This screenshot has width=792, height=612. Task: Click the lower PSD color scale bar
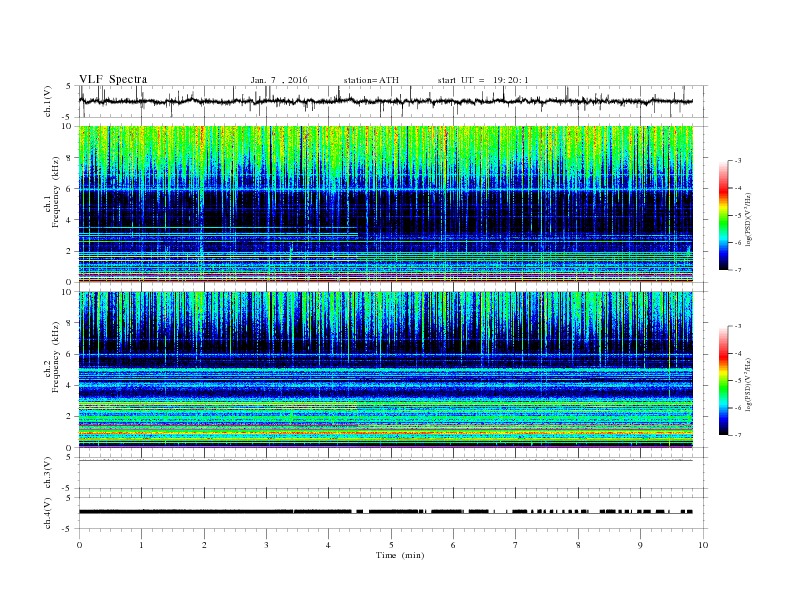(x=723, y=381)
